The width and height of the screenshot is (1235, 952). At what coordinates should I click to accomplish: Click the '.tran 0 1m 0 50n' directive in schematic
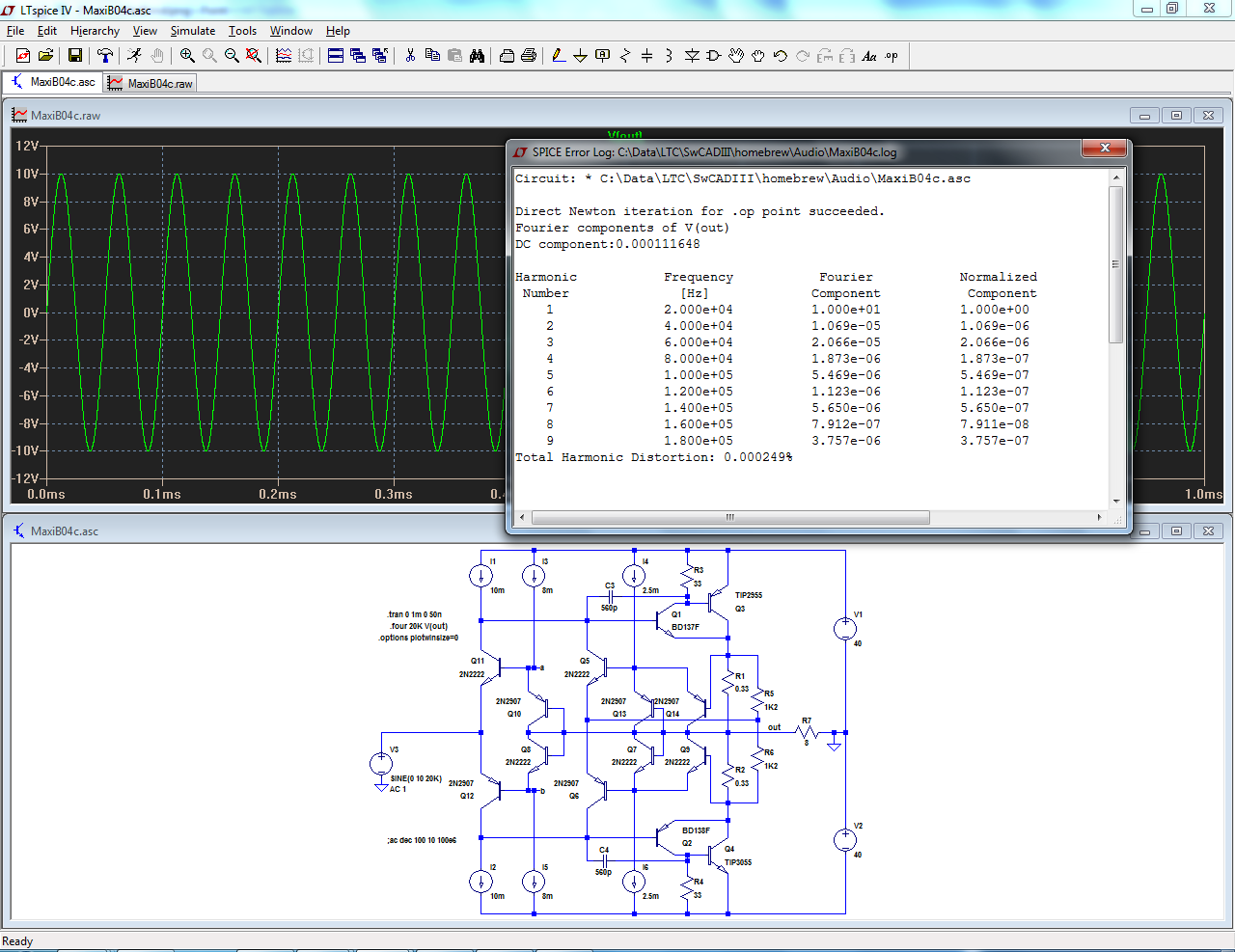[x=415, y=614]
